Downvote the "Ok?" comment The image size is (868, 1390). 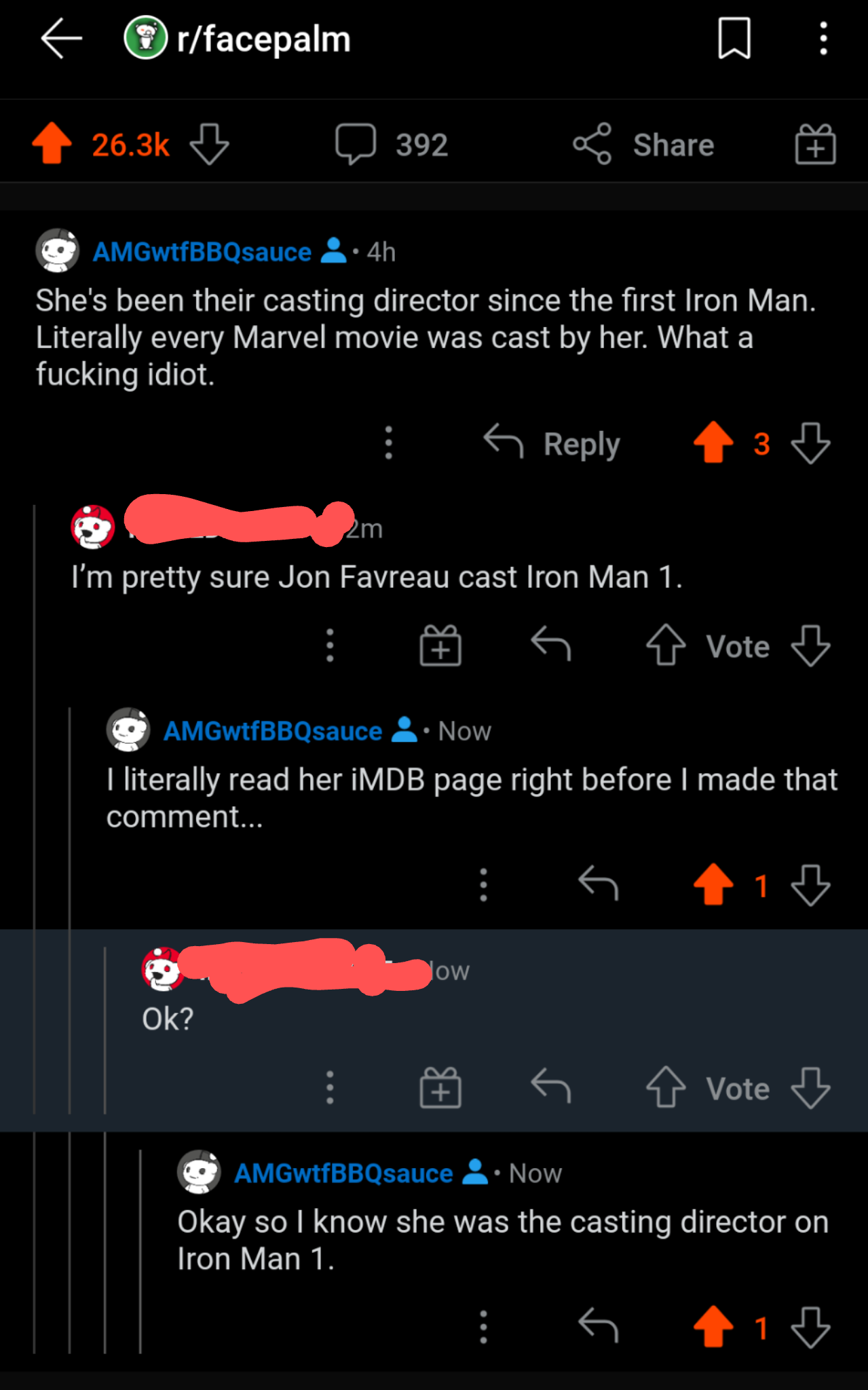[x=810, y=1088]
